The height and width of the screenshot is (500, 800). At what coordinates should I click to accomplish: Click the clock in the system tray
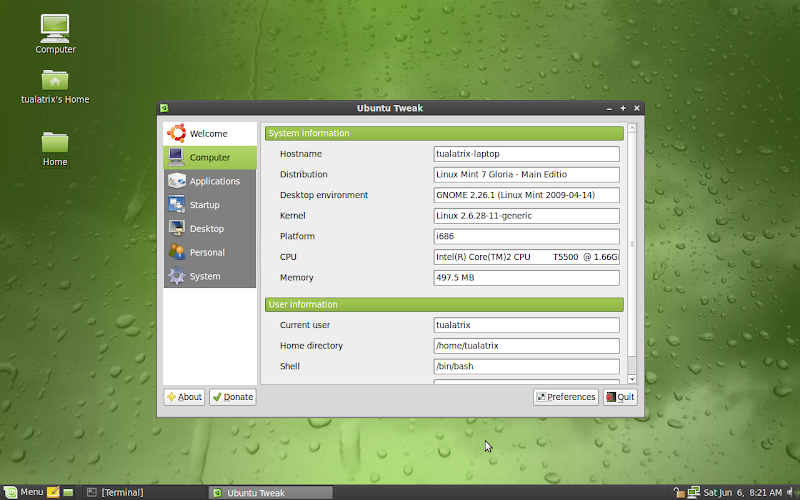[x=742, y=492]
